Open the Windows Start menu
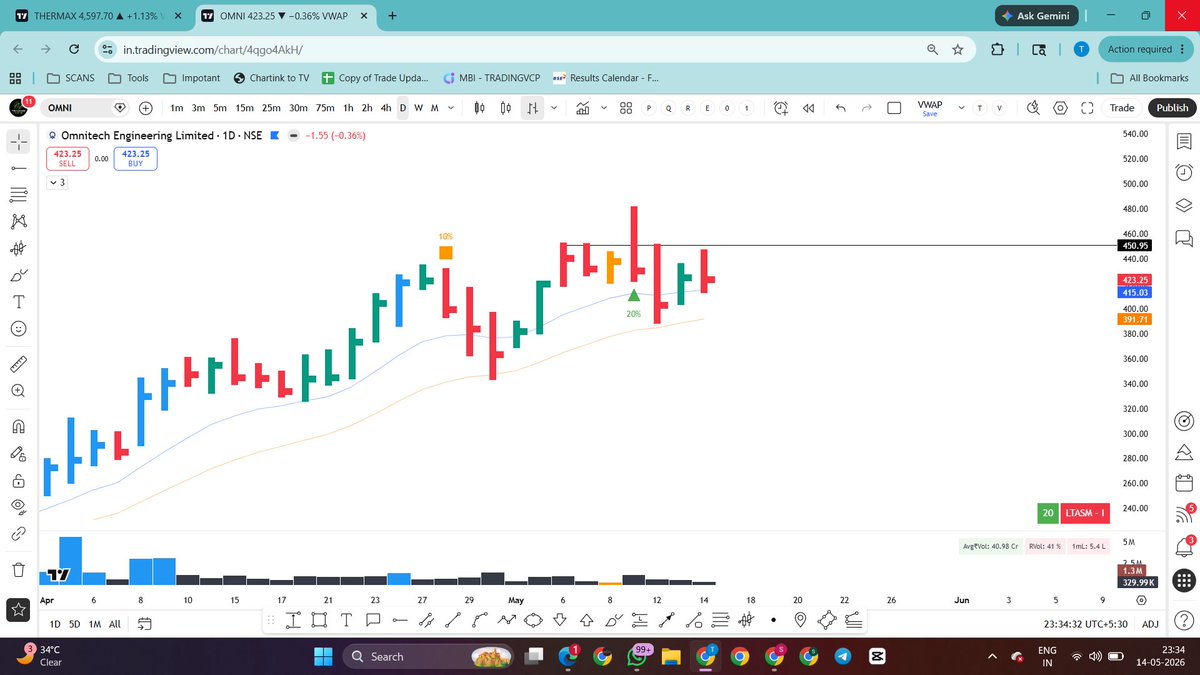Viewport: 1200px width, 675px height. 323,656
